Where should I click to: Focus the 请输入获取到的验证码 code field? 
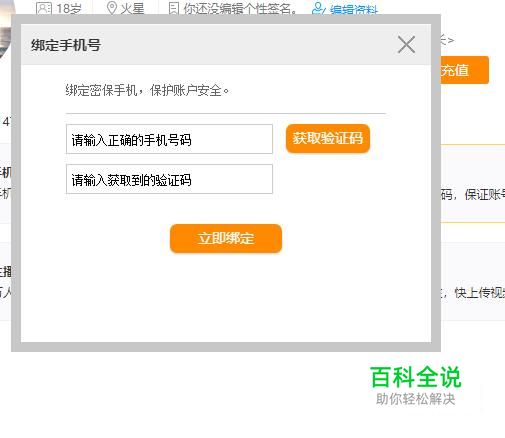click(x=169, y=179)
